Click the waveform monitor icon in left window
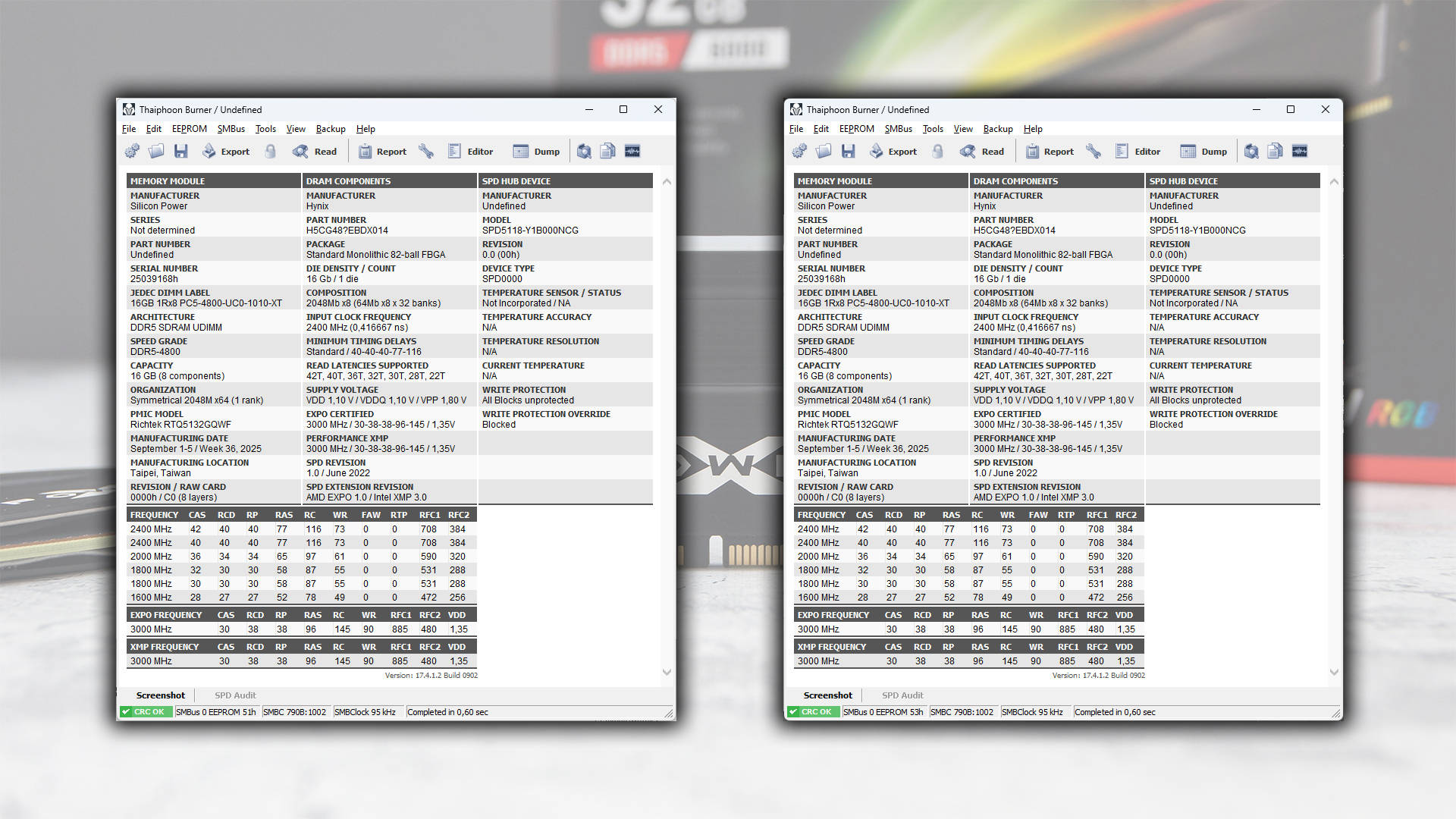This screenshot has height=819, width=1456. [x=632, y=152]
